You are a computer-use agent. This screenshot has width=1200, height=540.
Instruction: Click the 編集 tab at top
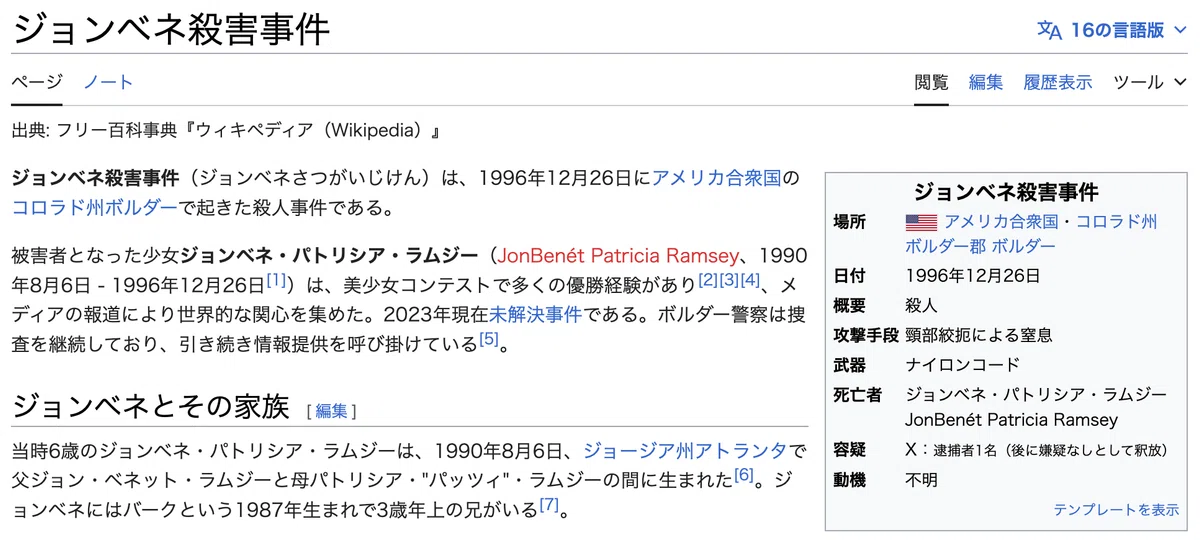pos(986,82)
